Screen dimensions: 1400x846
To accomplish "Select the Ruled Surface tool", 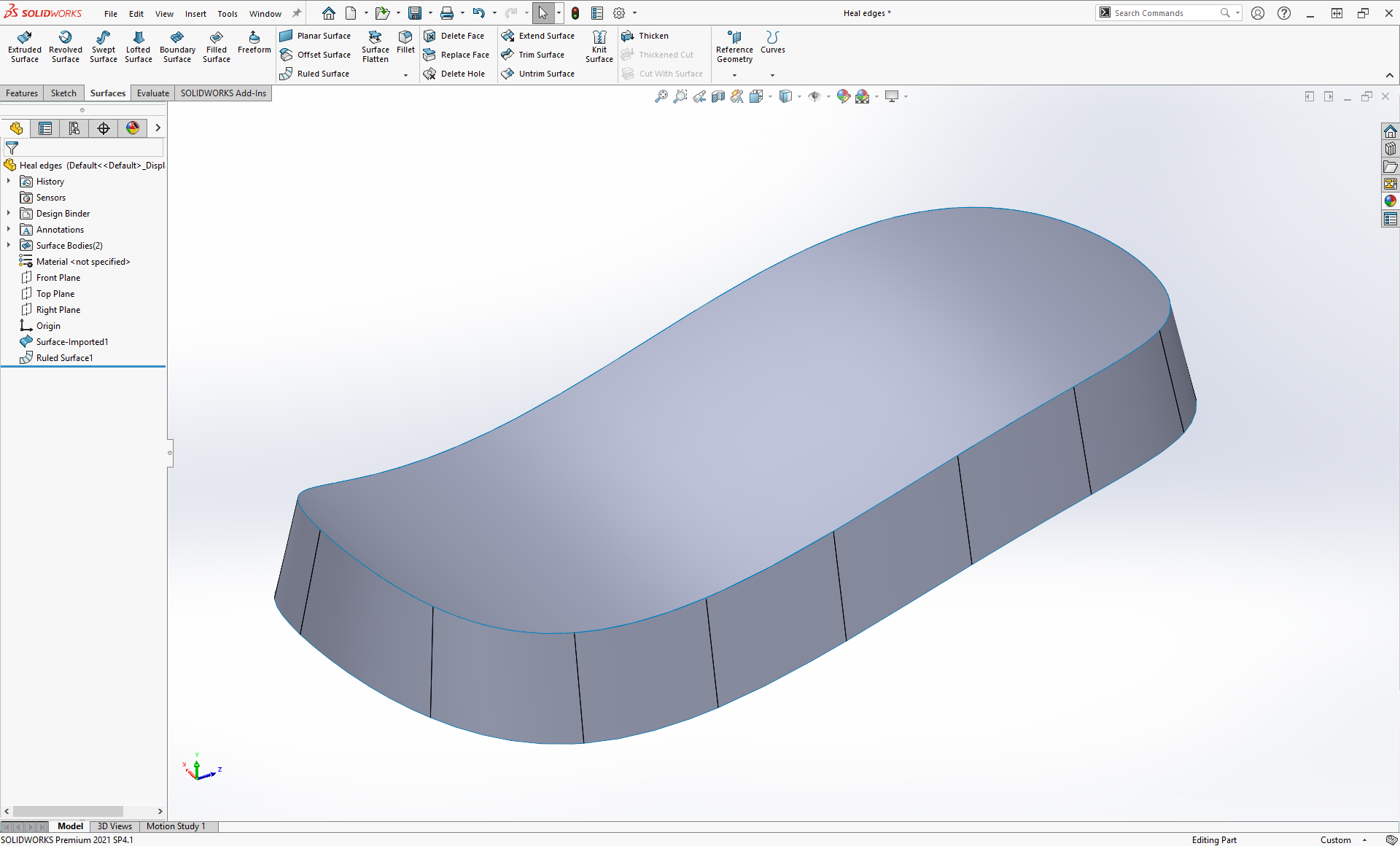I will tap(322, 74).
